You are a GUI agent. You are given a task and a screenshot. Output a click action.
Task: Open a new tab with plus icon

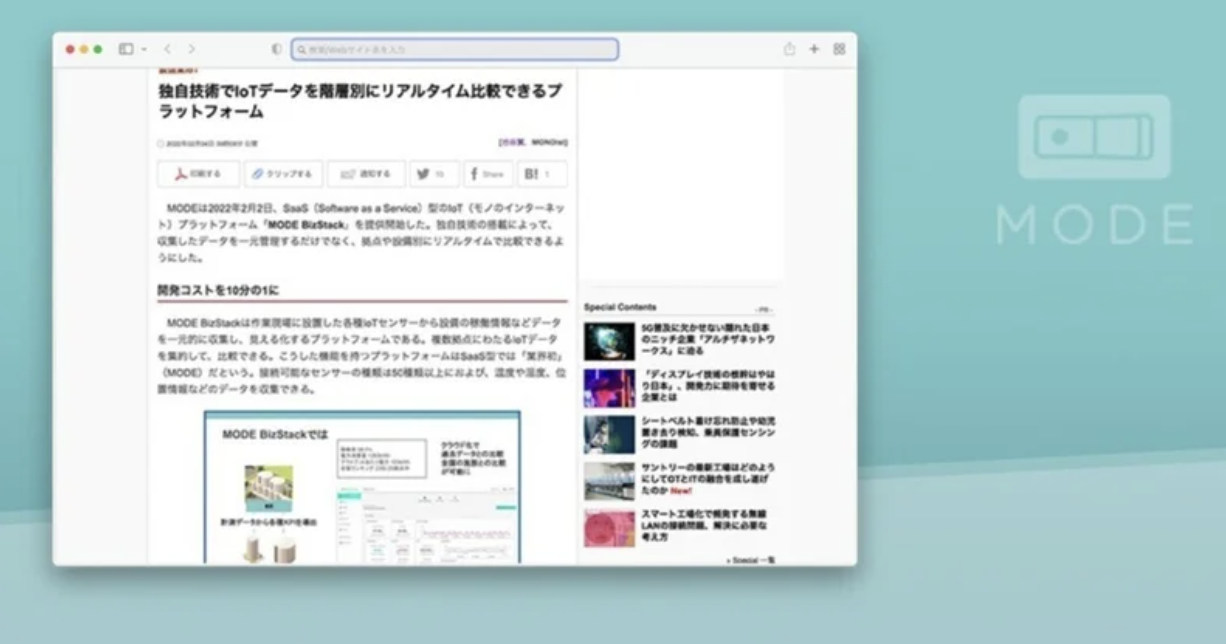point(814,49)
